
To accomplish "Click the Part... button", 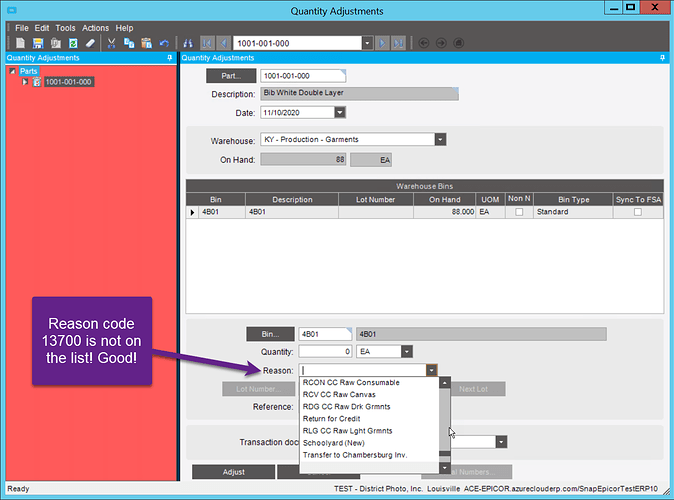I will click(x=231, y=76).
